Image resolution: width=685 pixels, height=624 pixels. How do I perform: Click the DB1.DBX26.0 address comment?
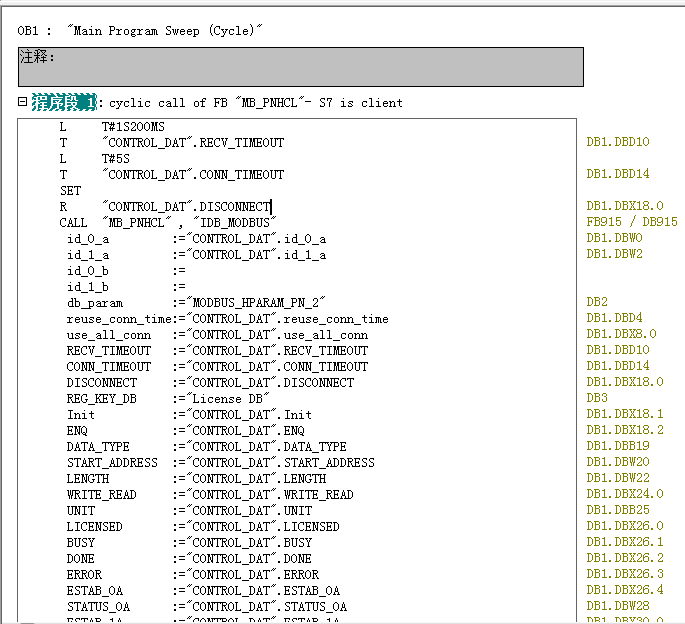pyautogui.click(x=625, y=526)
